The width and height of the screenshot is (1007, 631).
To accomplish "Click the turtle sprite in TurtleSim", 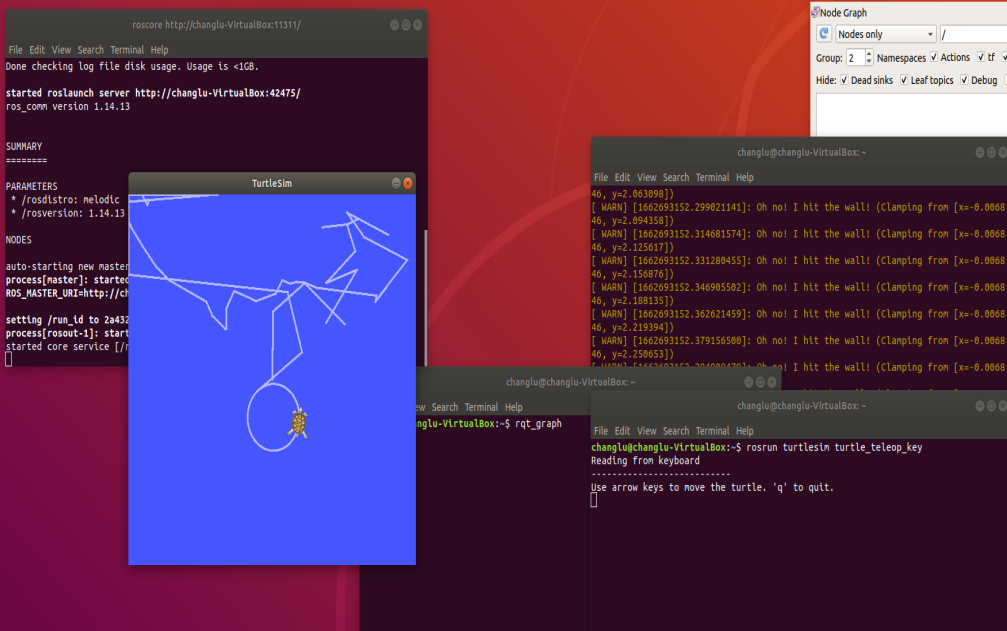I will [x=299, y=423].
